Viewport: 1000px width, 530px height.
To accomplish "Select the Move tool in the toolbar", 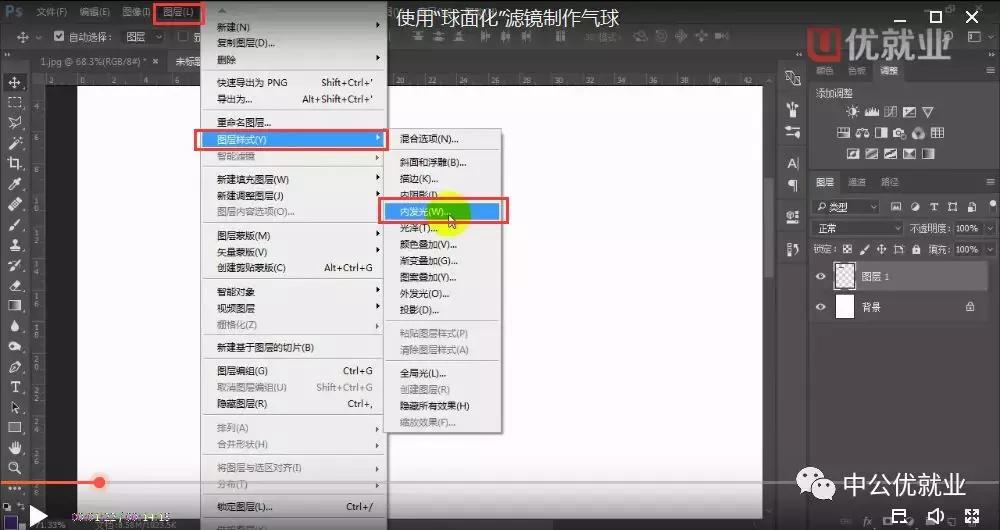I will click(x=14, y=82).
